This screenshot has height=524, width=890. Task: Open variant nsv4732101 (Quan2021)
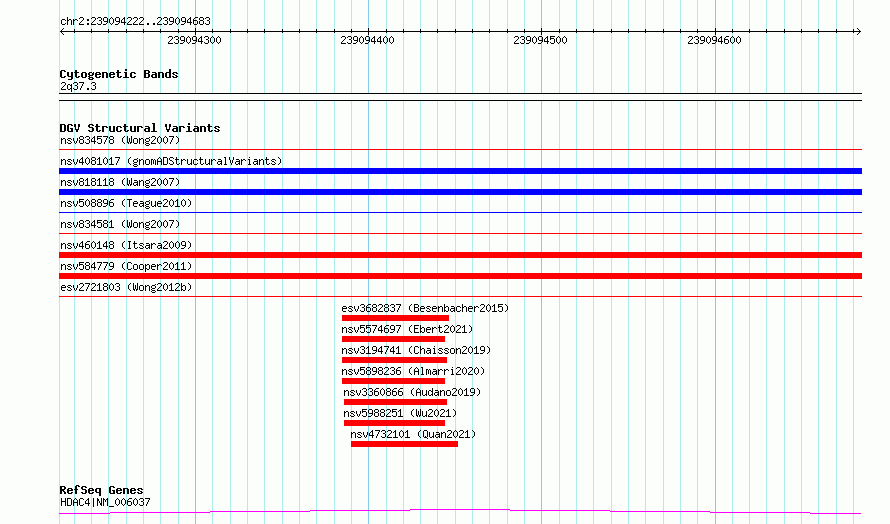coord(413,434)
